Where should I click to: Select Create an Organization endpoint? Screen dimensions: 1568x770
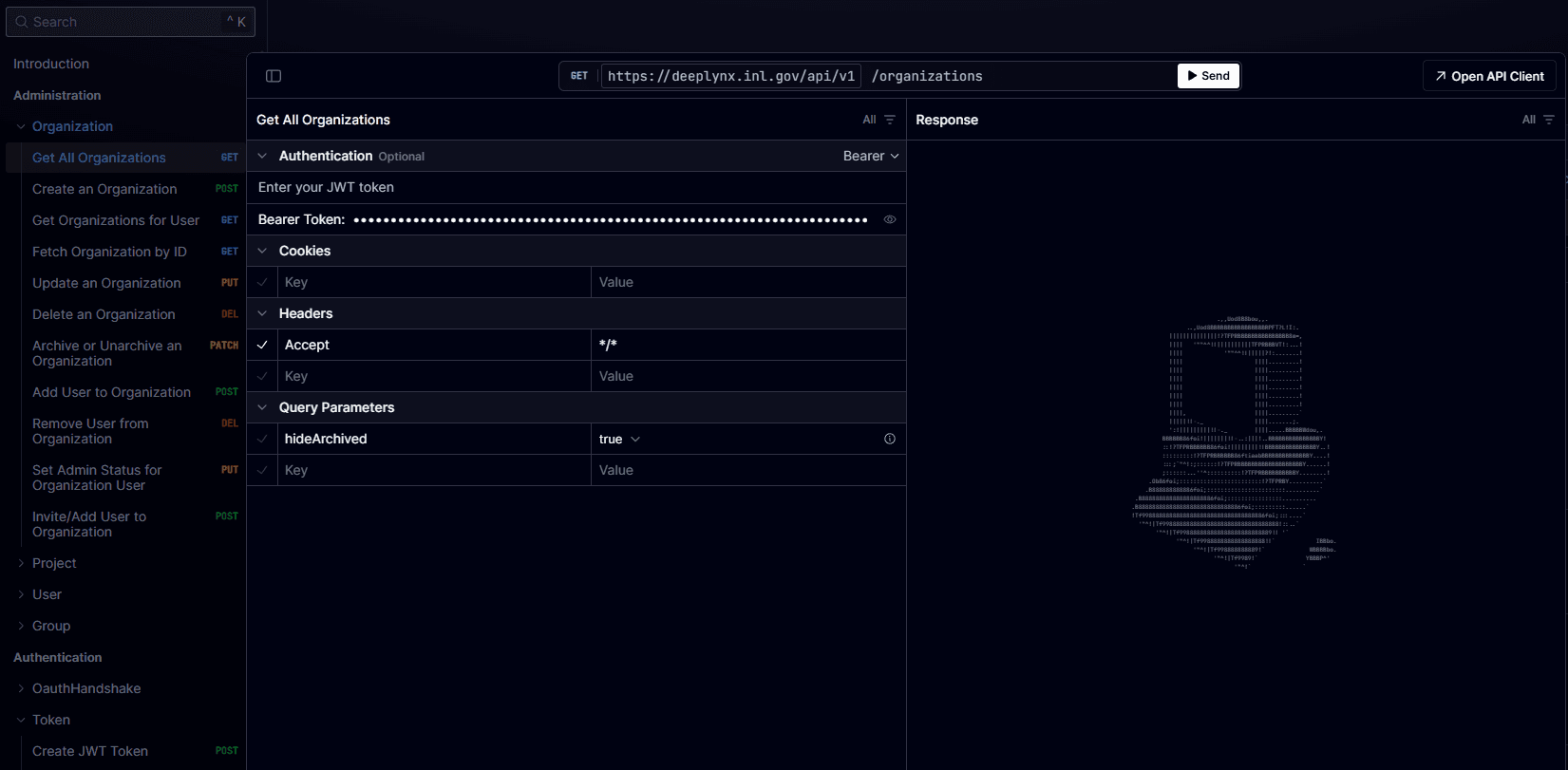104,189
